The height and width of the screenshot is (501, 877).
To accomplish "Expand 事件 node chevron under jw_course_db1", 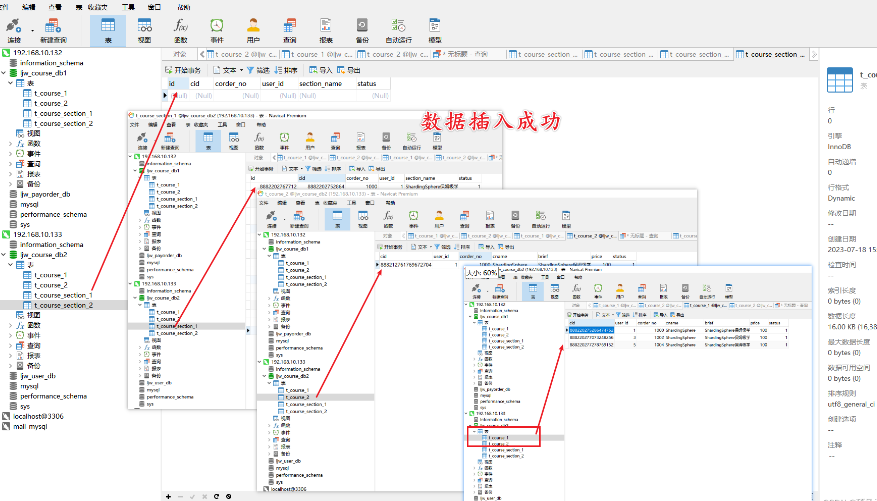I will [x=11, y=154].
